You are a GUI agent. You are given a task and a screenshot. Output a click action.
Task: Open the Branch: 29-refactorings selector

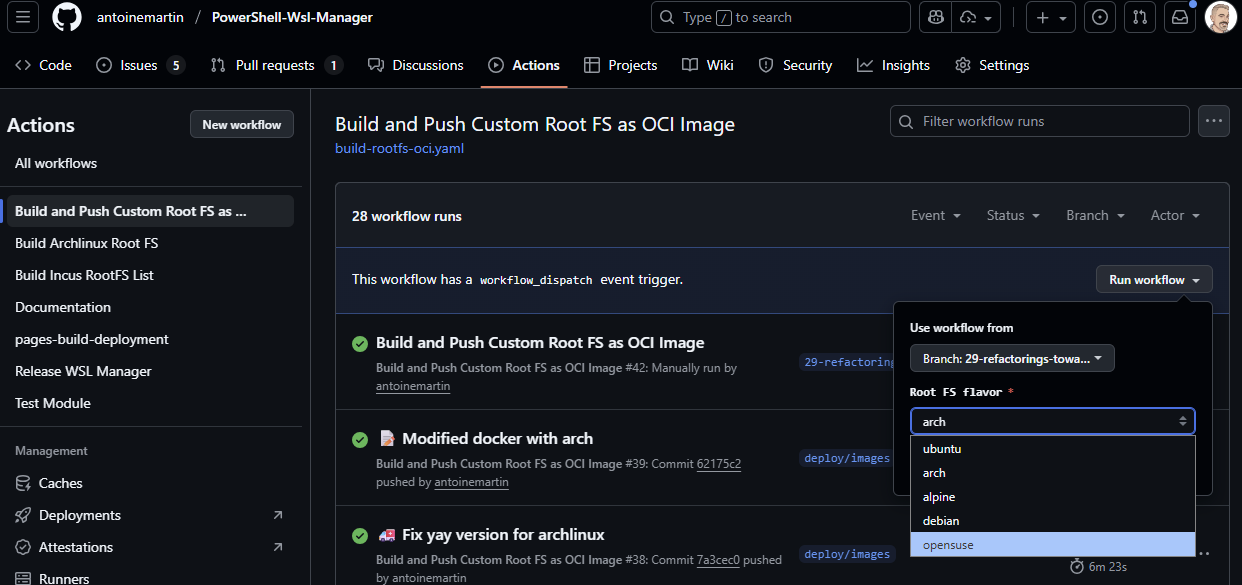[1012, 358]
